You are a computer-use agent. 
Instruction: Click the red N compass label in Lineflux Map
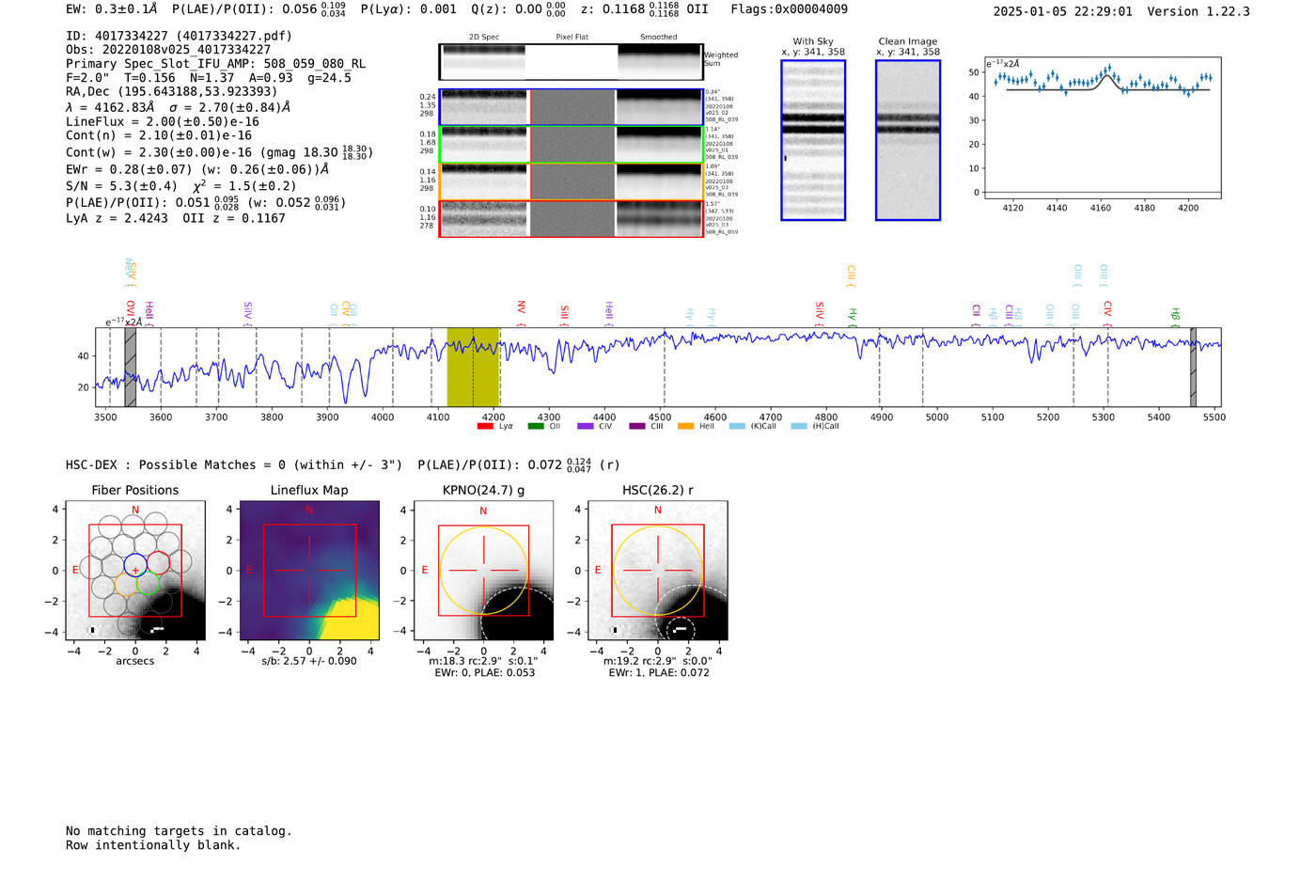[308, 511]
